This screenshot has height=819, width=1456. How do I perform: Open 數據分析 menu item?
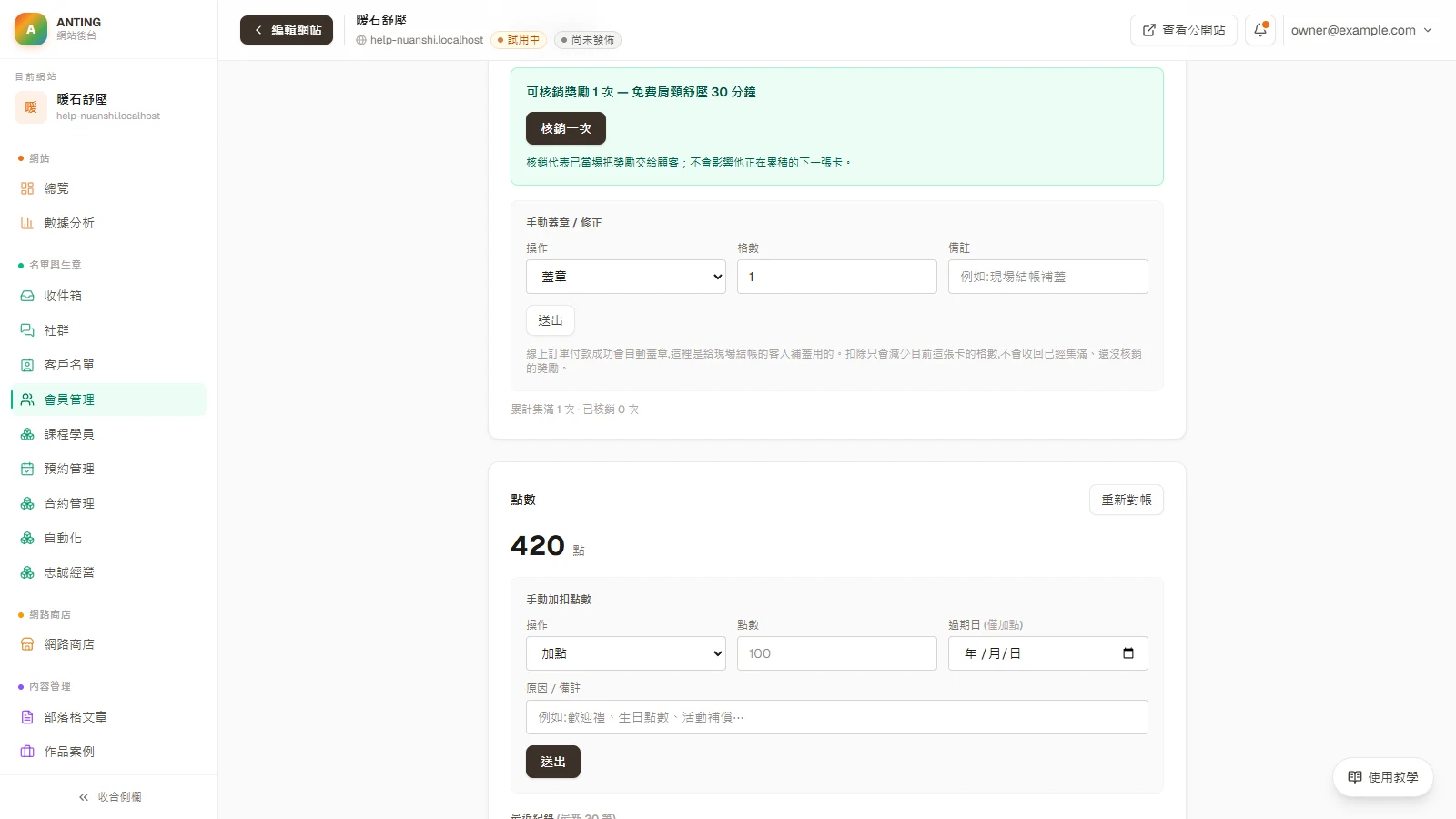tap(109, 223)
